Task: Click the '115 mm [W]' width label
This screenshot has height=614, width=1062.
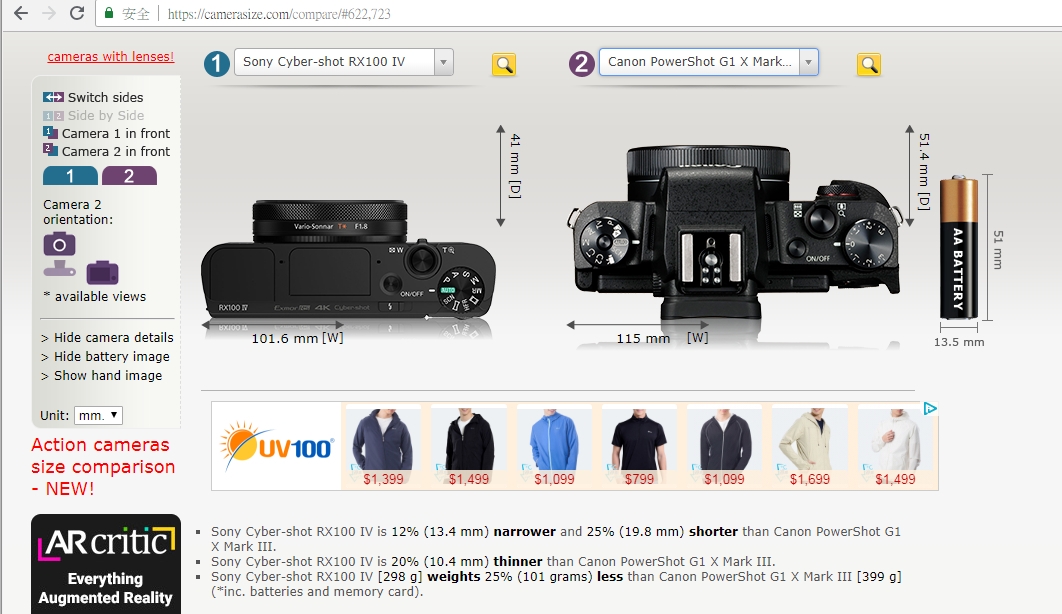Action: (x=662, y=338)
